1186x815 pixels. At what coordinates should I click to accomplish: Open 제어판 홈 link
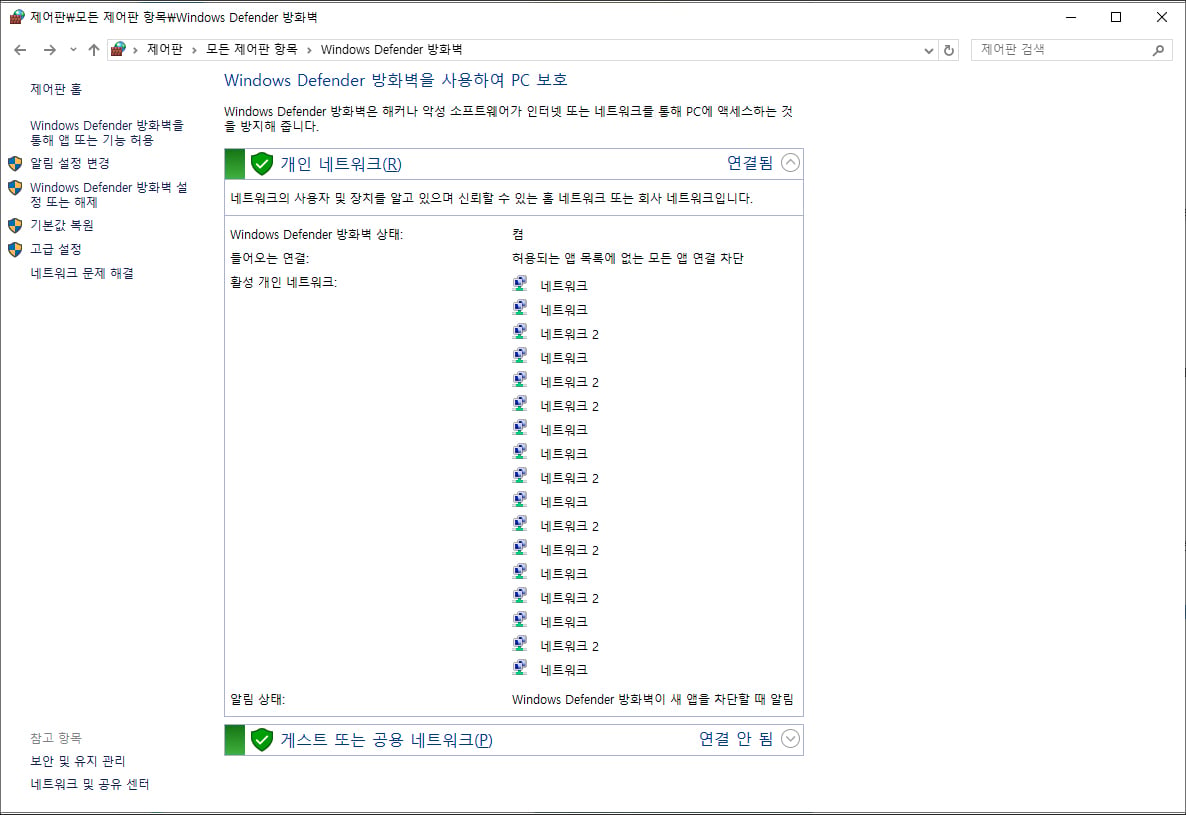click(56, 89)
